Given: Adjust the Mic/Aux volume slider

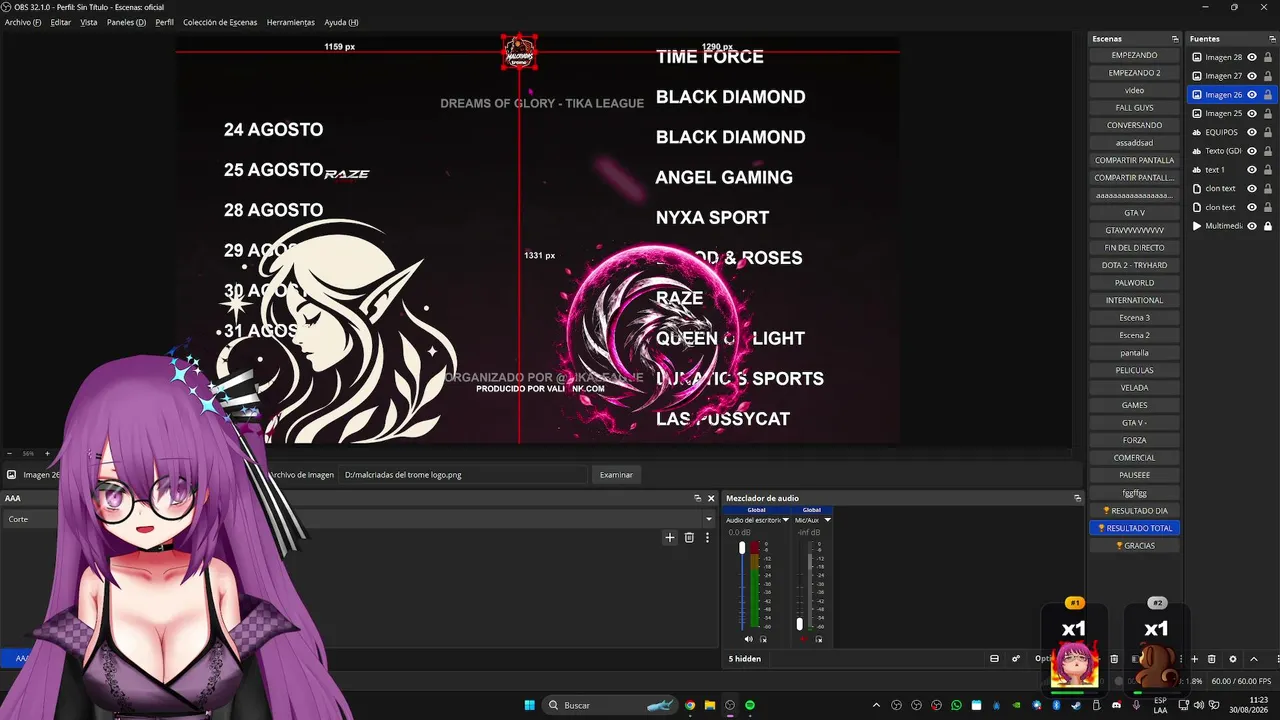Looking at the screenshot, I should (x=799, y=624).
